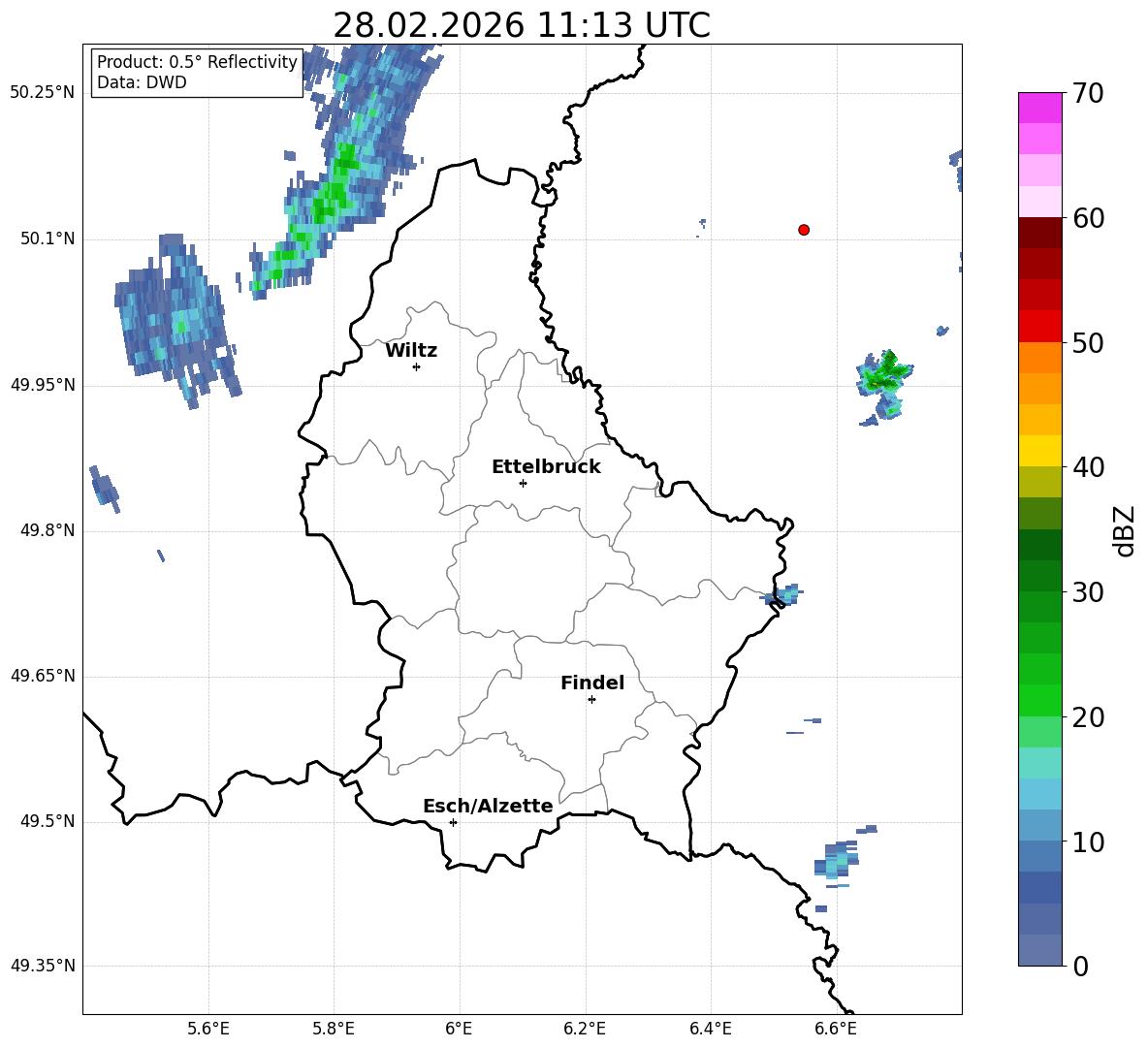This screenshot has width=1148, height=1048.
Task: Click the colorbar '20' tick label
Action: click(x=1088, y=717)
